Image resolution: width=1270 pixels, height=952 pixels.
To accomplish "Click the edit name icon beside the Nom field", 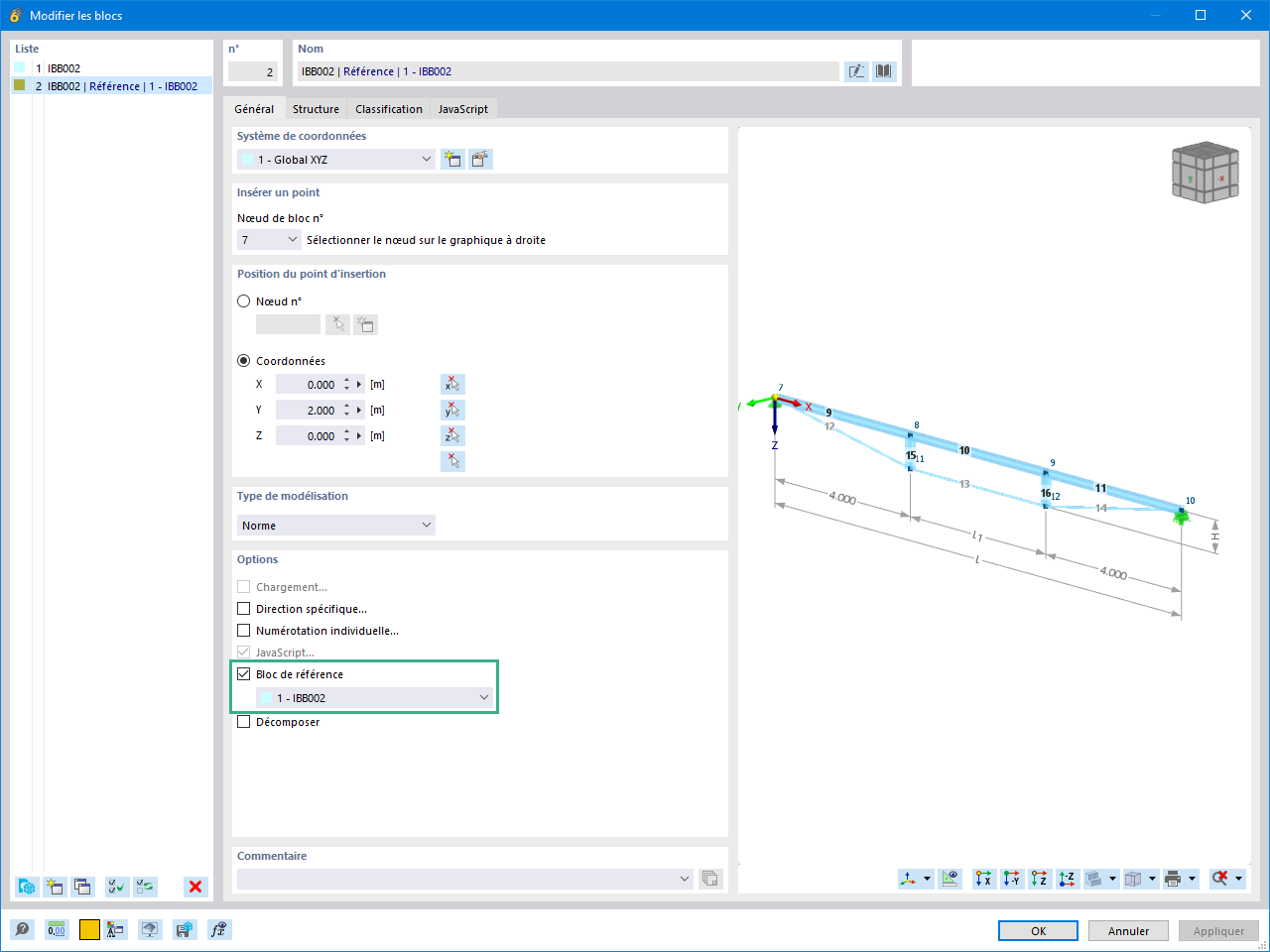I will coord(856,71).
